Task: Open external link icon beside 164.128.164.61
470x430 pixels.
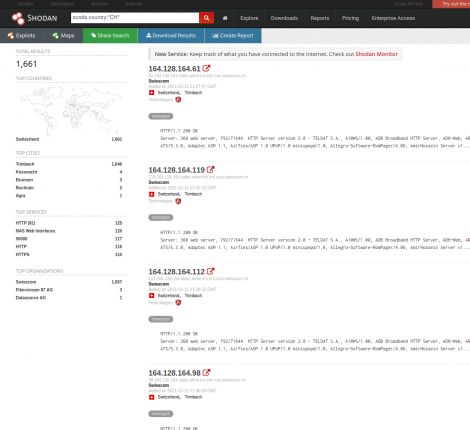Action: pos(206,68)
